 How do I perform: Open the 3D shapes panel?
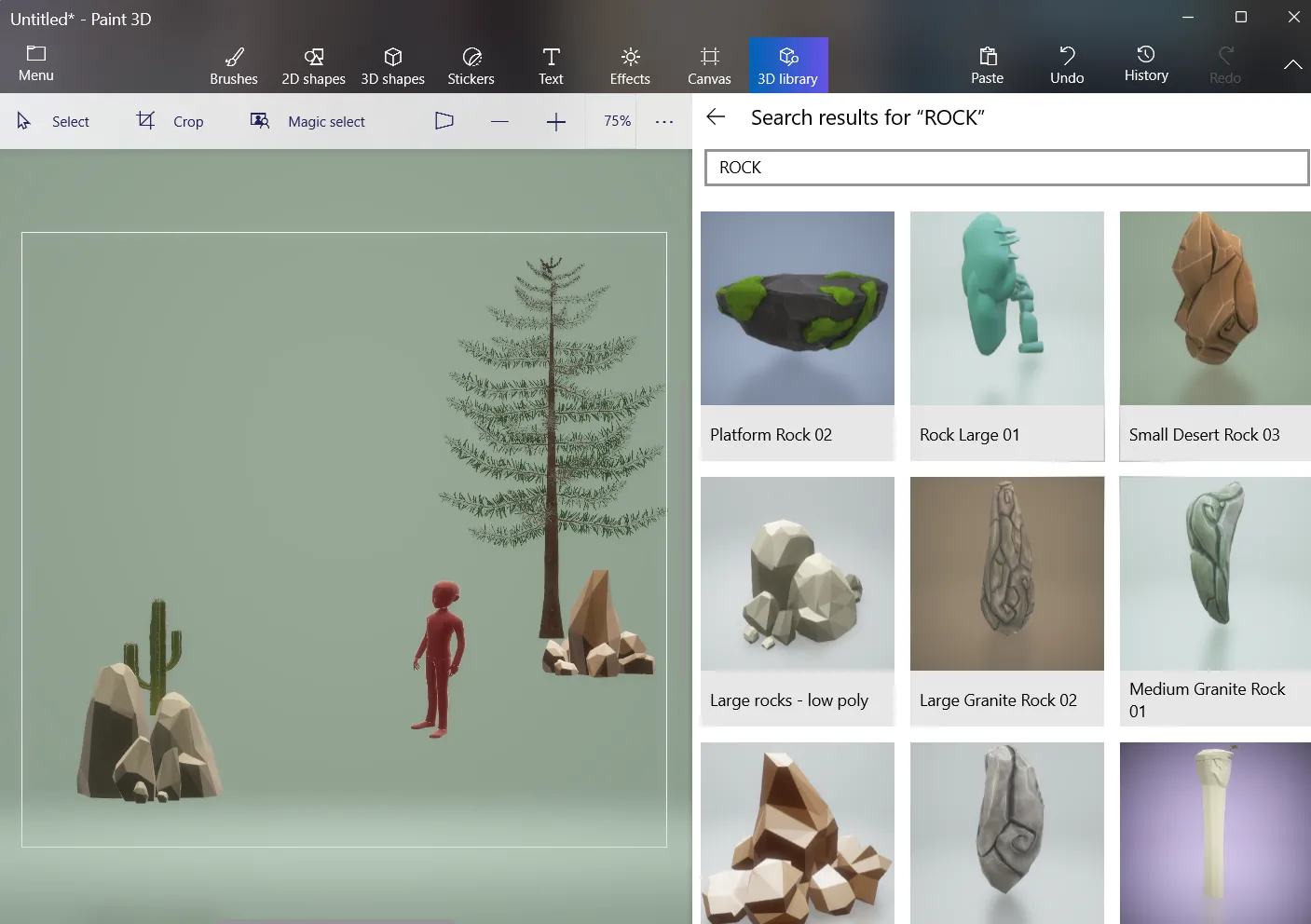tap(392, 64)
